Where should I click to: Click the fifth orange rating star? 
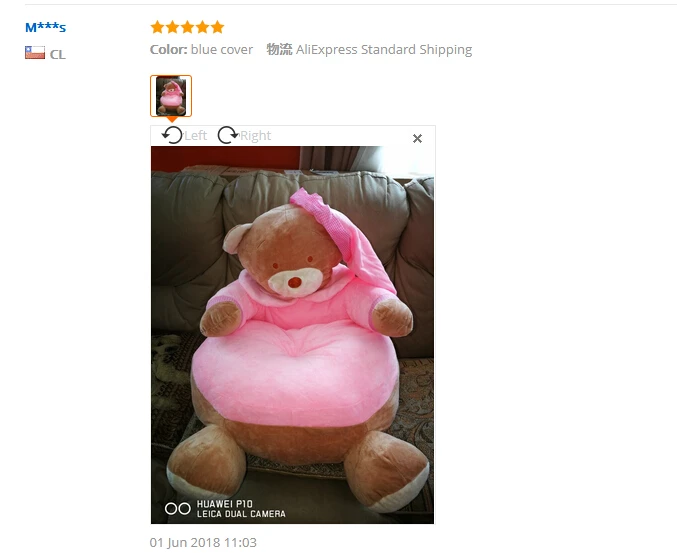(217, 27)
